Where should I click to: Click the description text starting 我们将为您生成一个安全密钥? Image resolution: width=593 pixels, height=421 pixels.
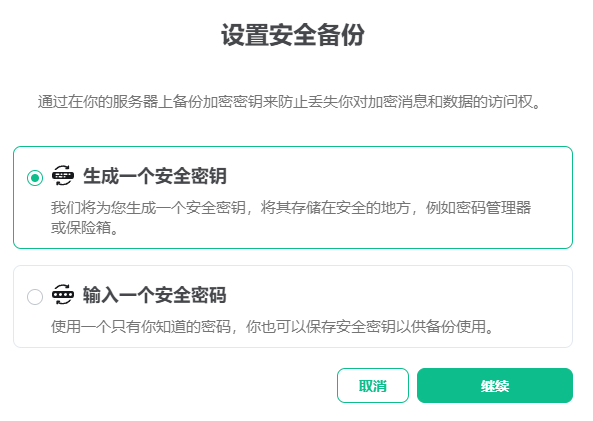click(291, 217)
